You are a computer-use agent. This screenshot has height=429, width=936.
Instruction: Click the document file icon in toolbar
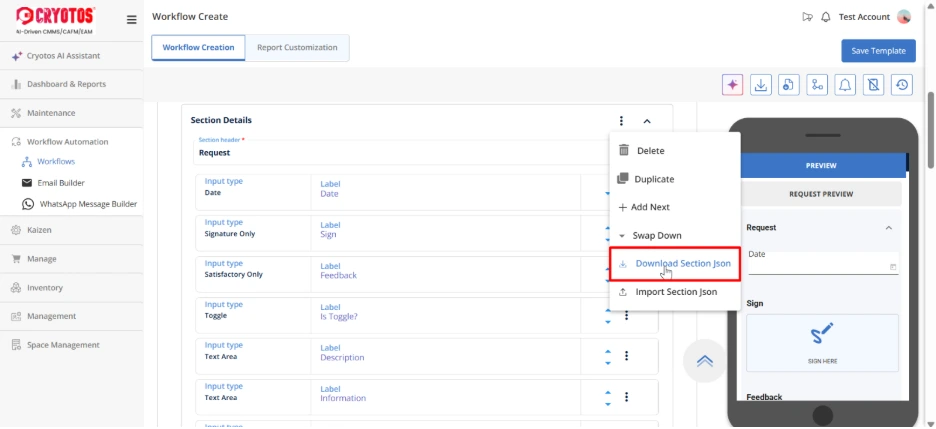789,85
